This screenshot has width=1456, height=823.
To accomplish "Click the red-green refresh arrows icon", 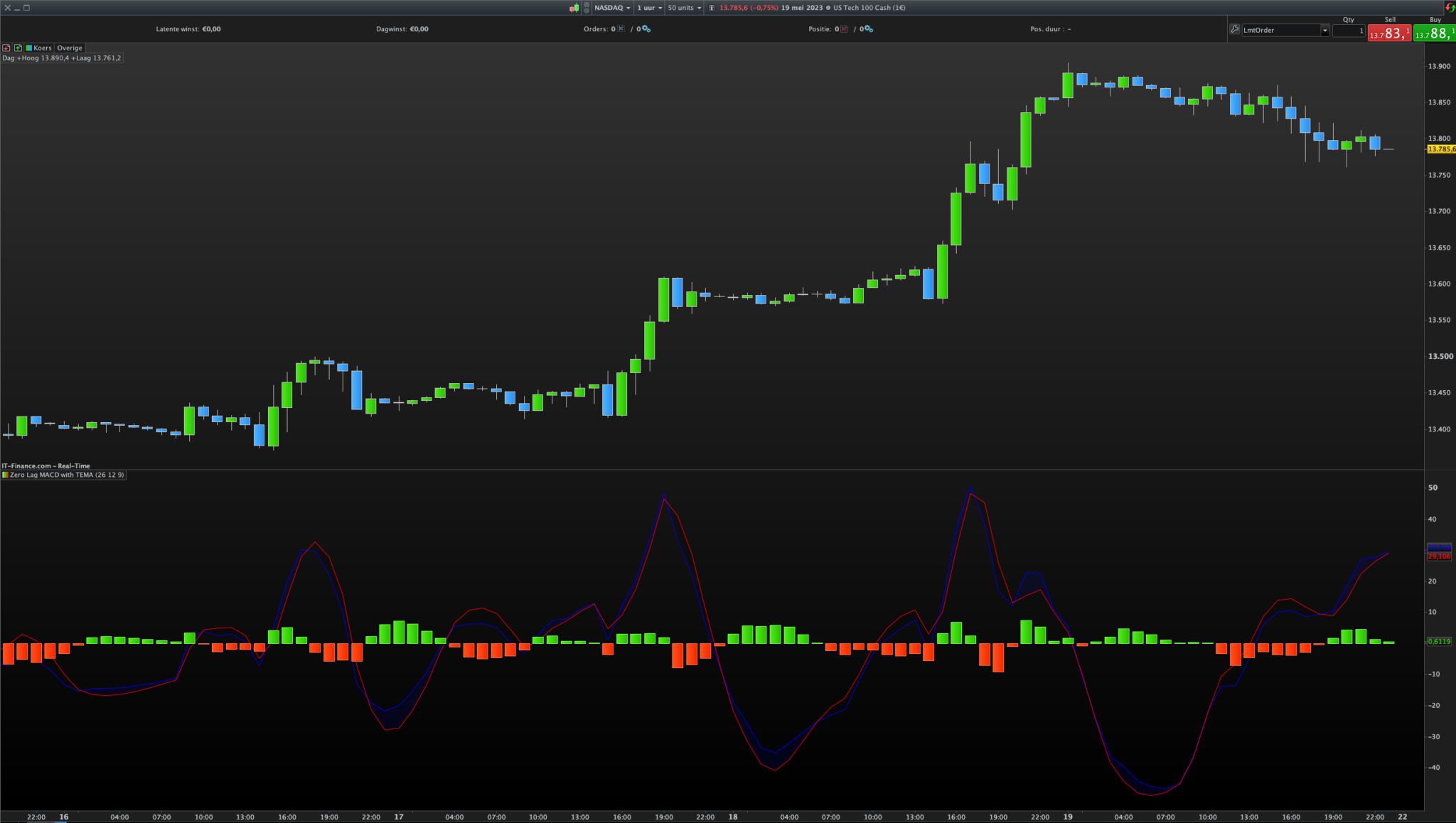I will 1450,7.
